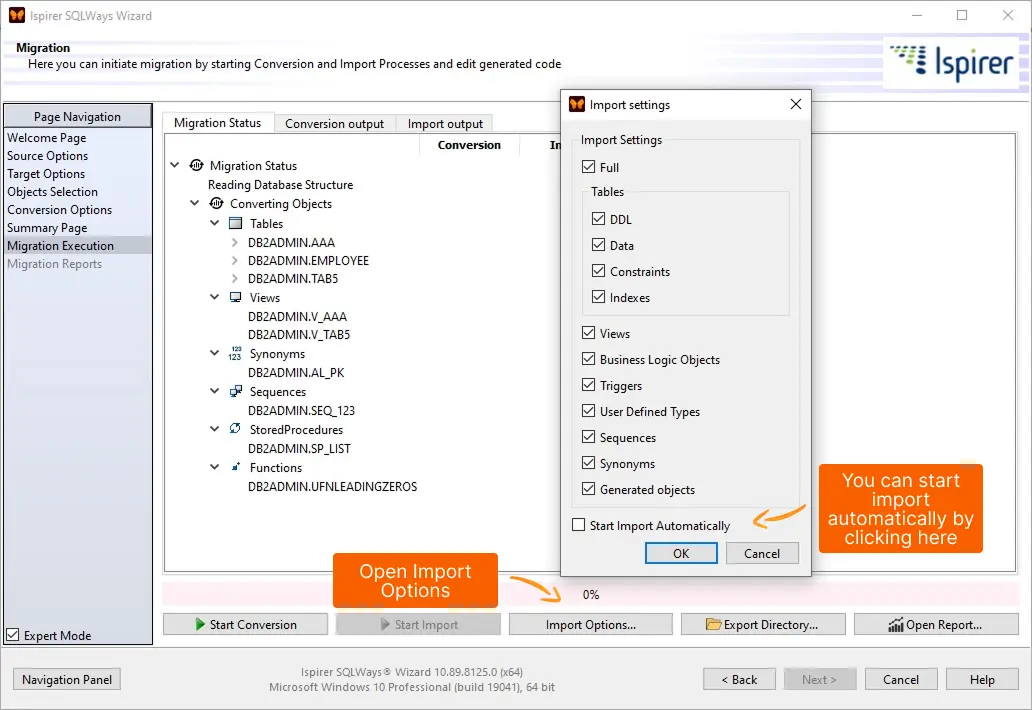Open the Import output tab
This screenshot has width=1032, height=710.
click(445, 124)
